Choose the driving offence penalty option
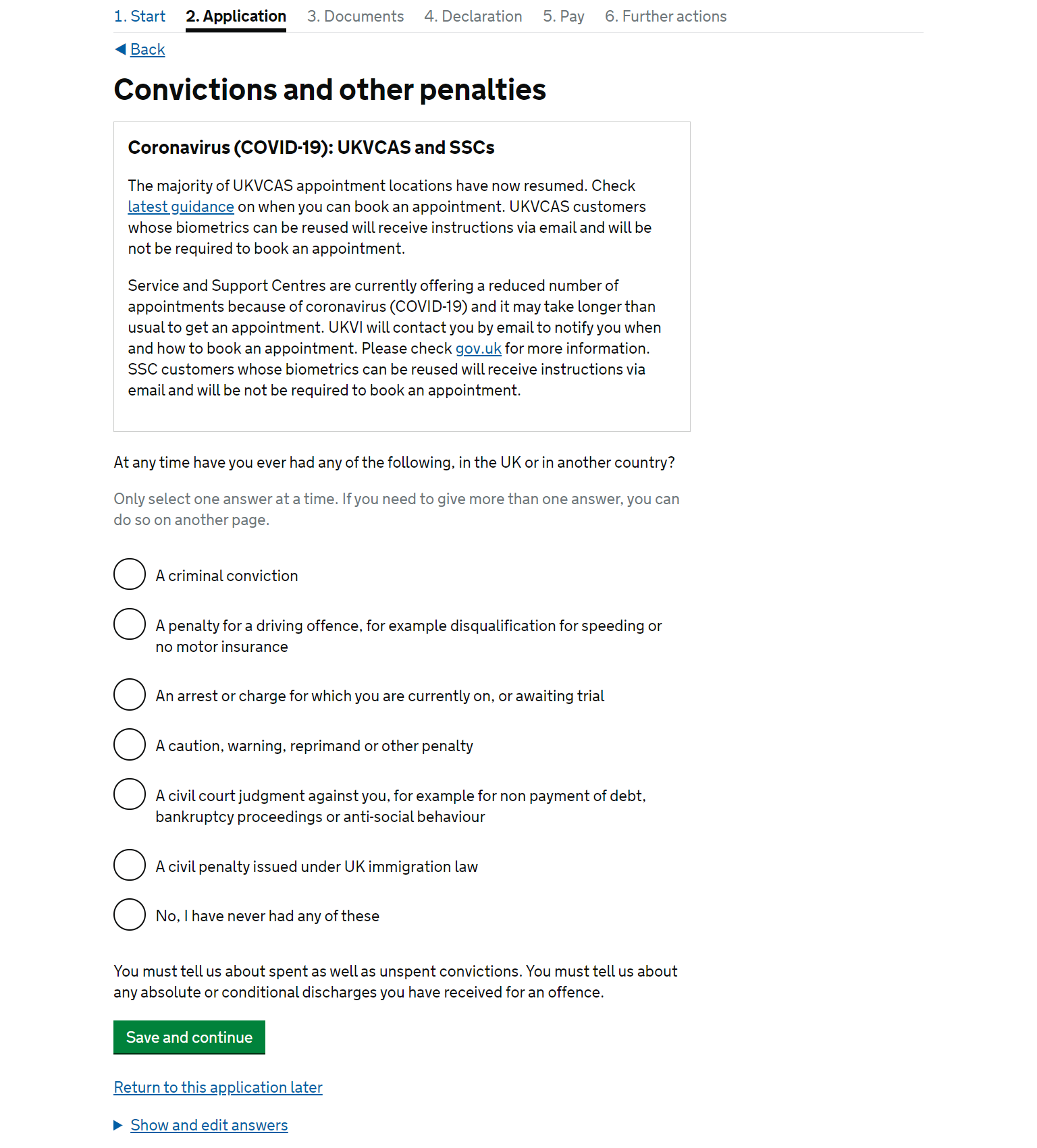The image size is (1037, 1148). click(x=130, y=624)
